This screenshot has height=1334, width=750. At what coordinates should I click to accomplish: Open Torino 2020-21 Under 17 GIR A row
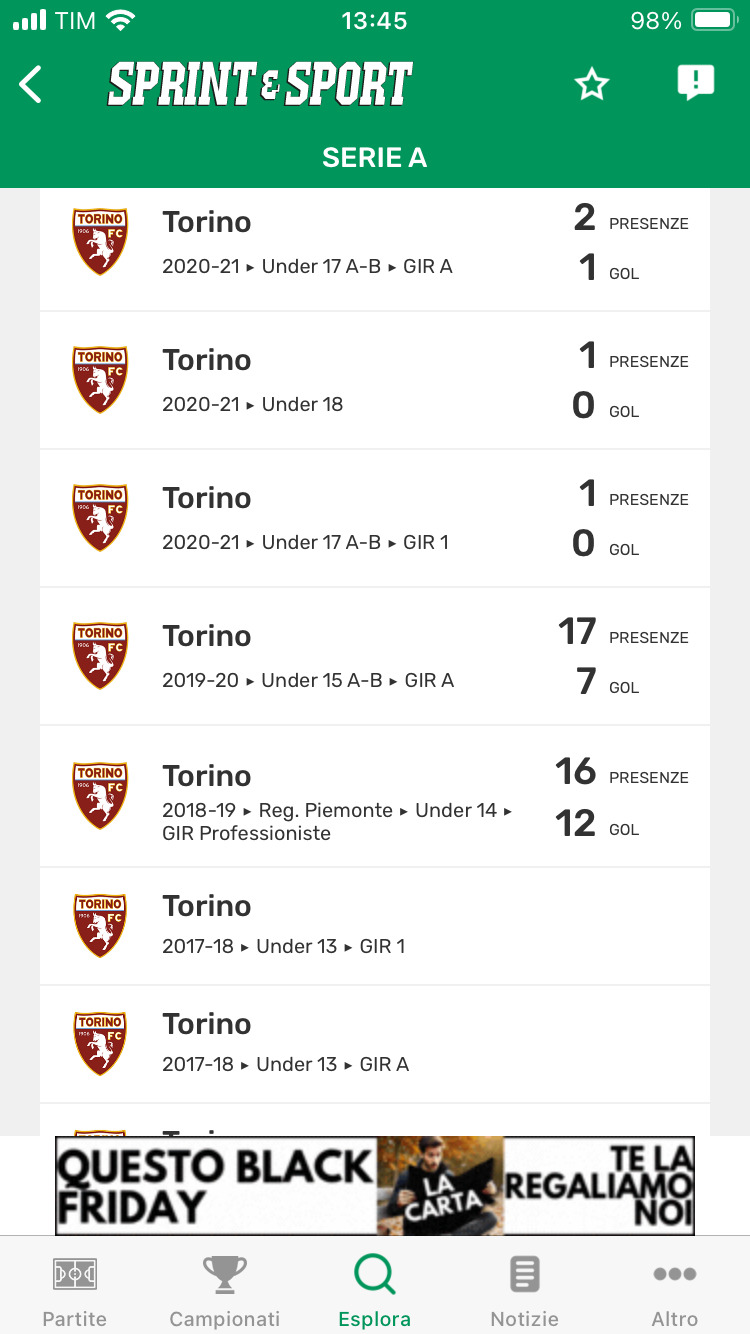[x=375, y=243]
